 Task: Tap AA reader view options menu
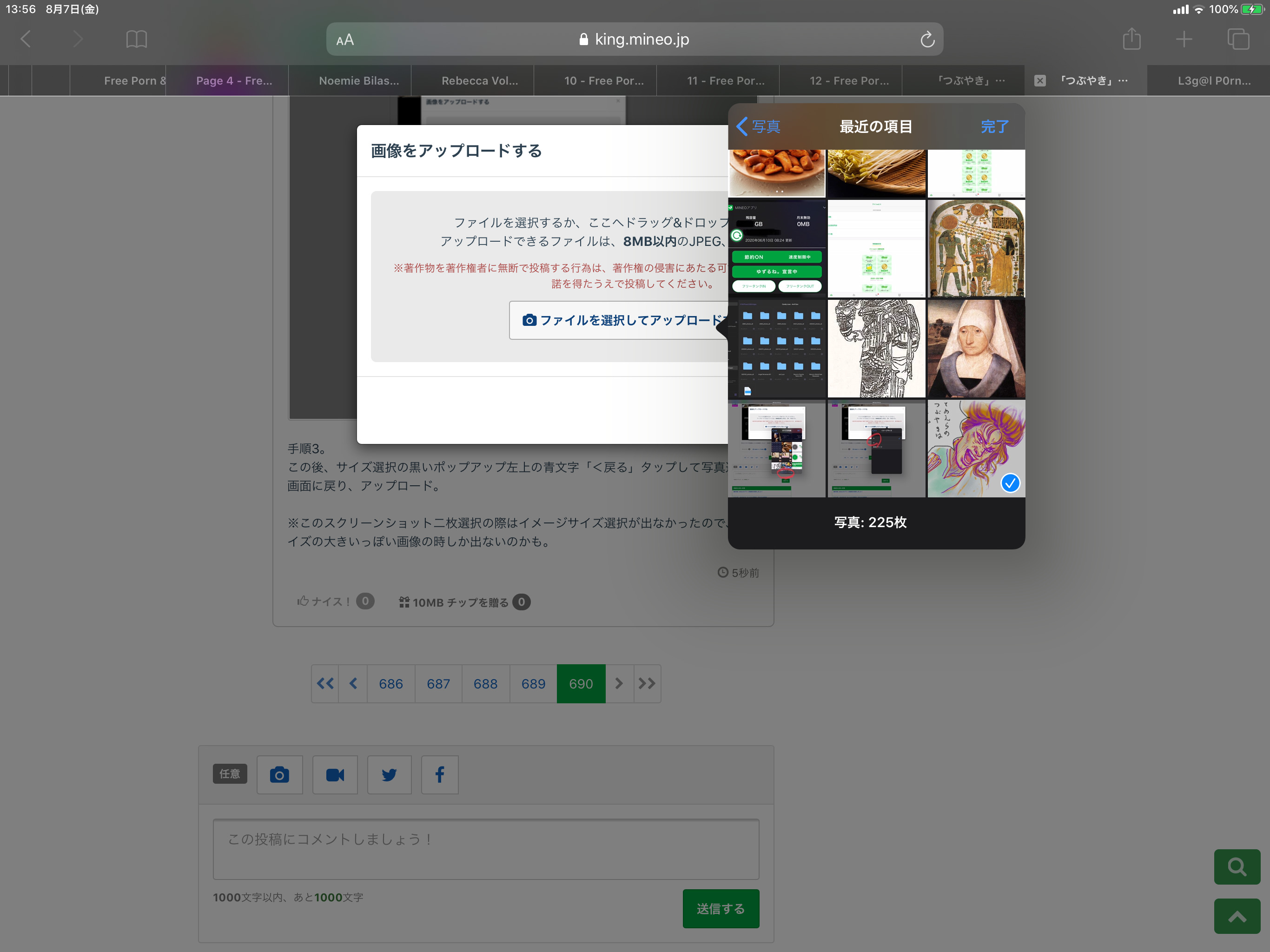pos(344,40)
